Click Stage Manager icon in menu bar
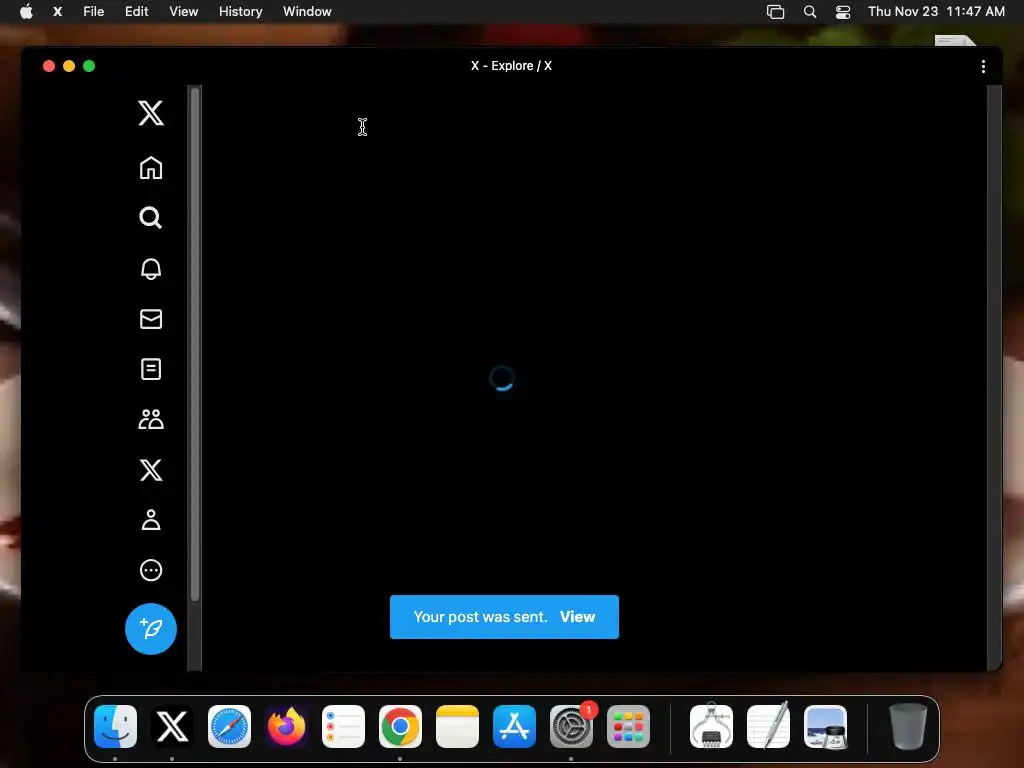 tap(775, 12)
